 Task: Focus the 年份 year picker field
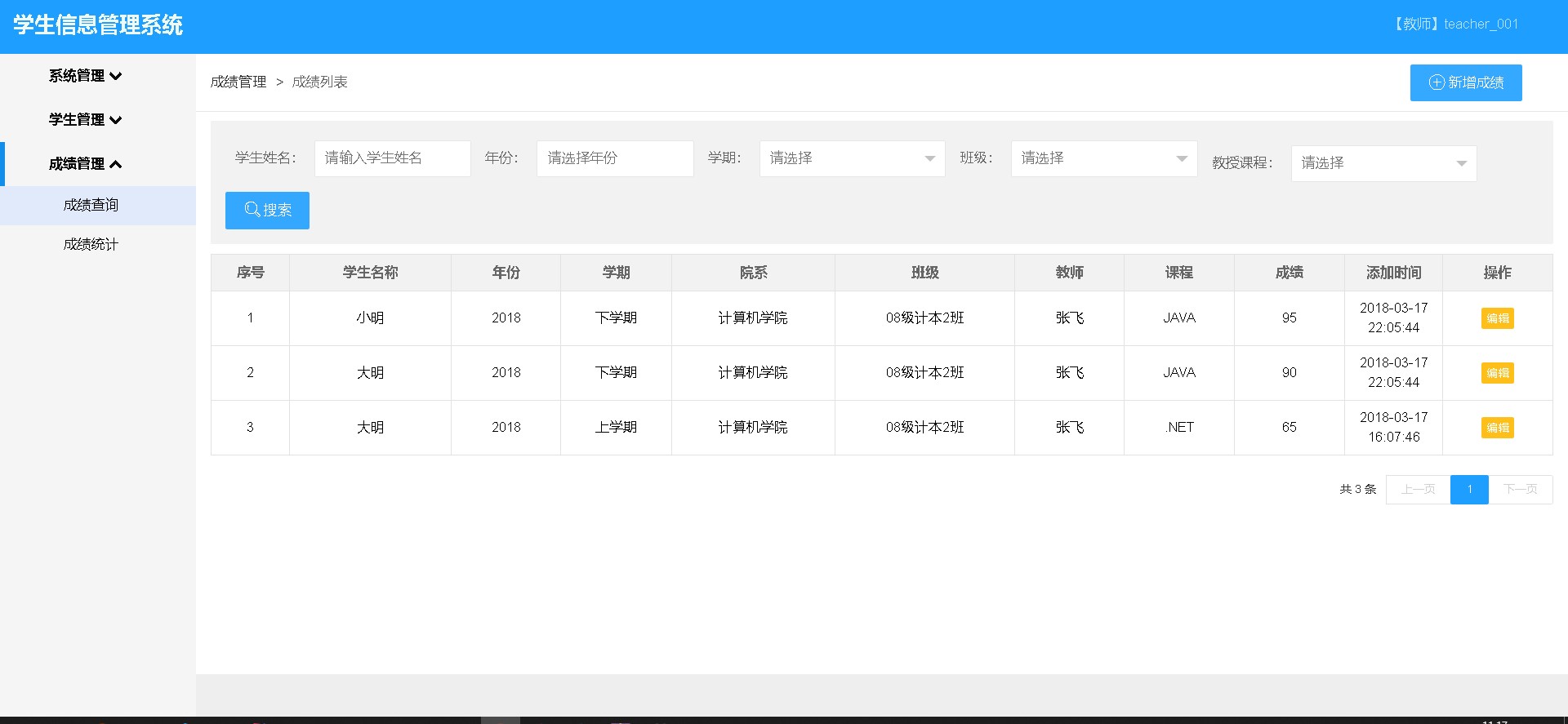click(615, 158)
